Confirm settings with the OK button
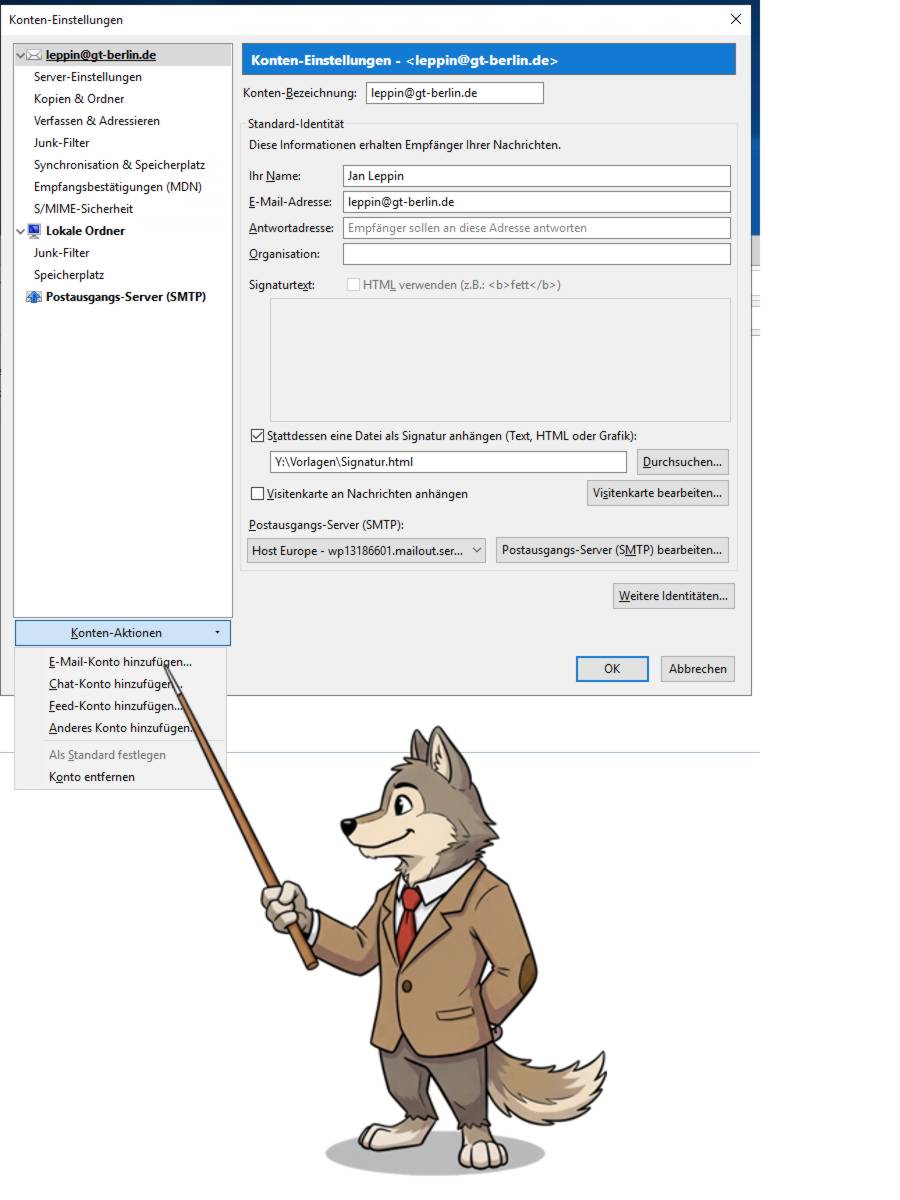 (x=612, y=669)
